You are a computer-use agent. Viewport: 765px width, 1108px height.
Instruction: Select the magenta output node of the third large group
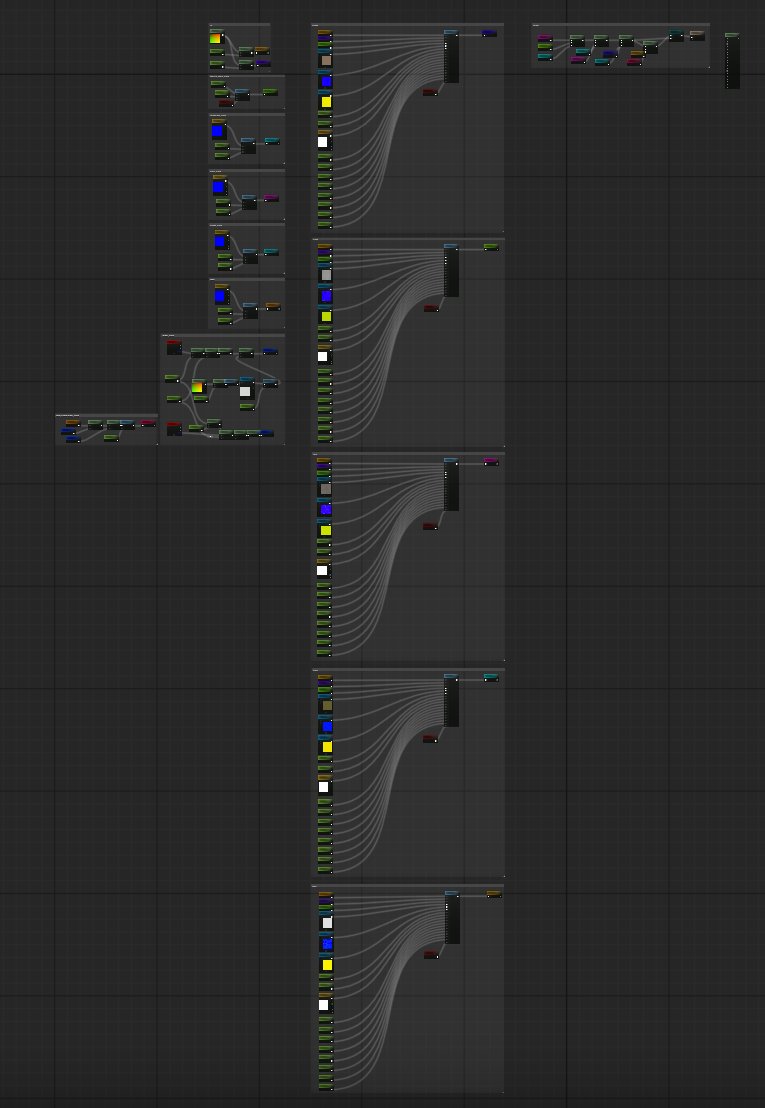tap(491, 461)
